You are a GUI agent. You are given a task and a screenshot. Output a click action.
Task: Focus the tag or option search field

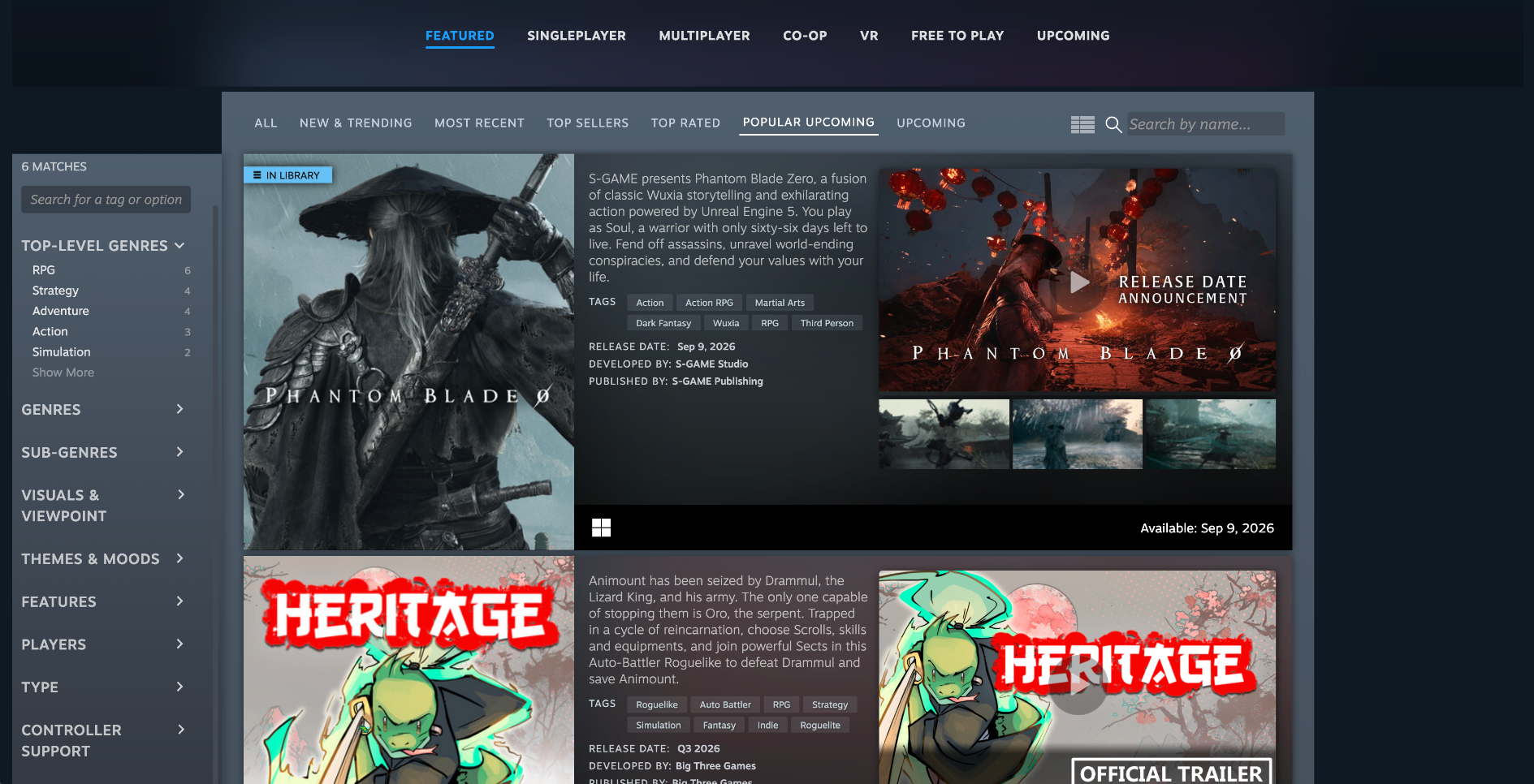coord(106,200)
